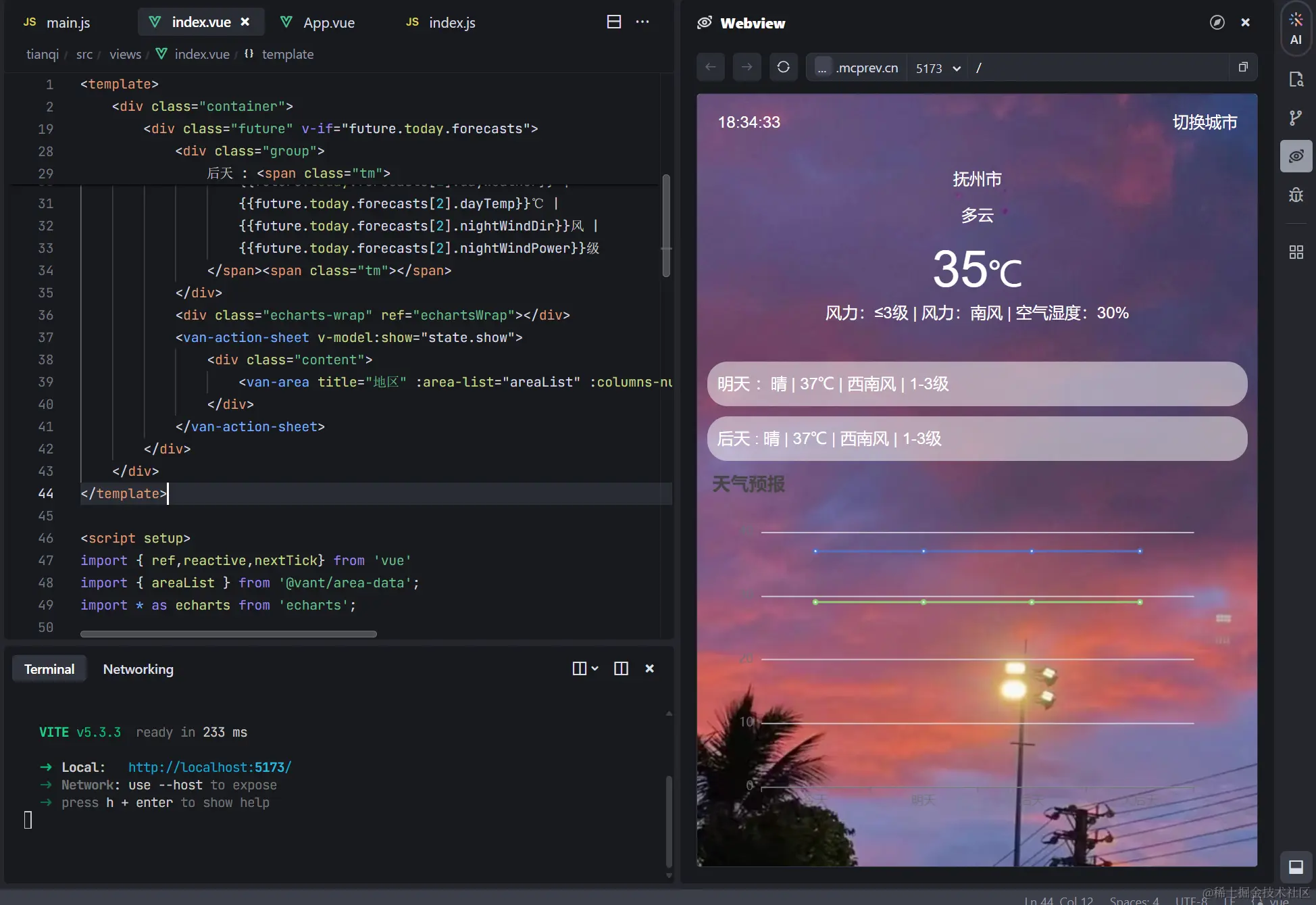The image size is (1316, 905).
Task: Click the back navigation arrow in webview
Action: (x=710, y=67)
